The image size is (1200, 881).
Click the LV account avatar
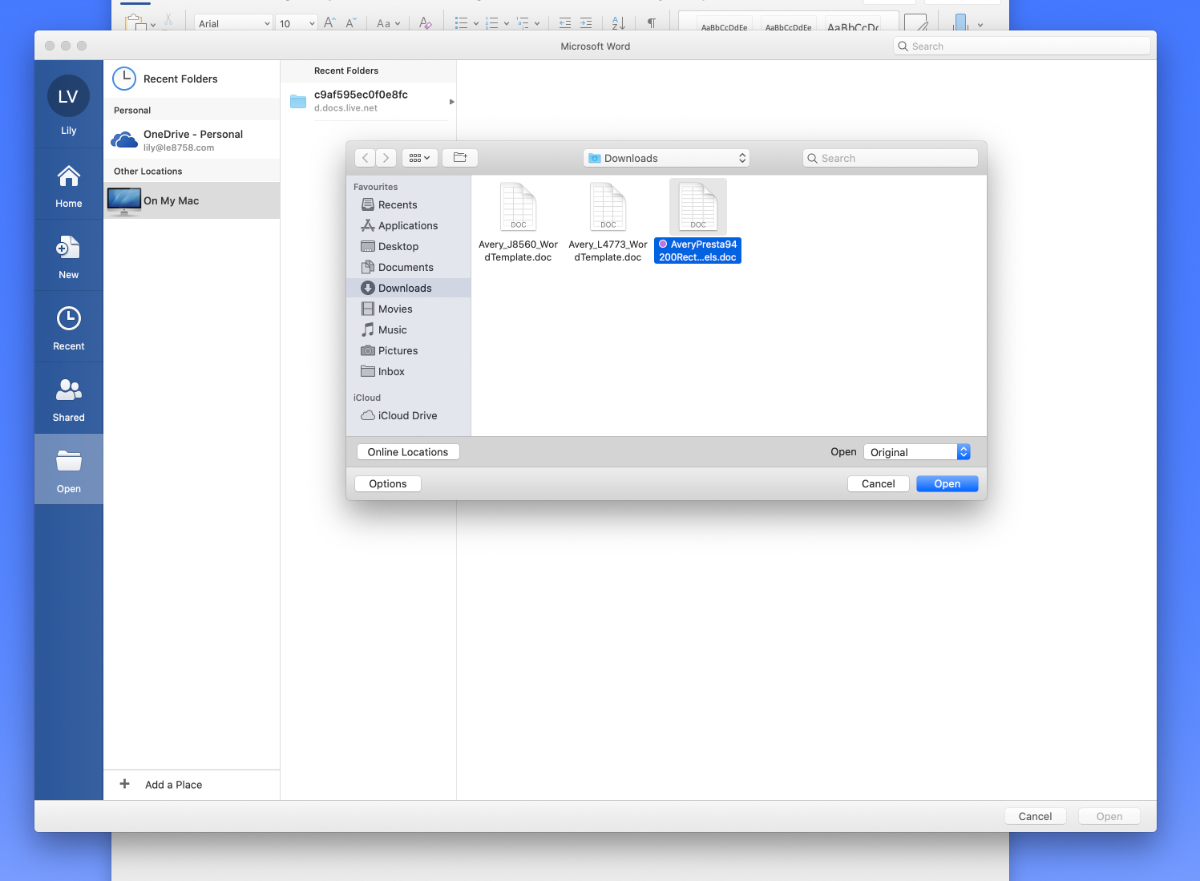[x=68, y=97]
